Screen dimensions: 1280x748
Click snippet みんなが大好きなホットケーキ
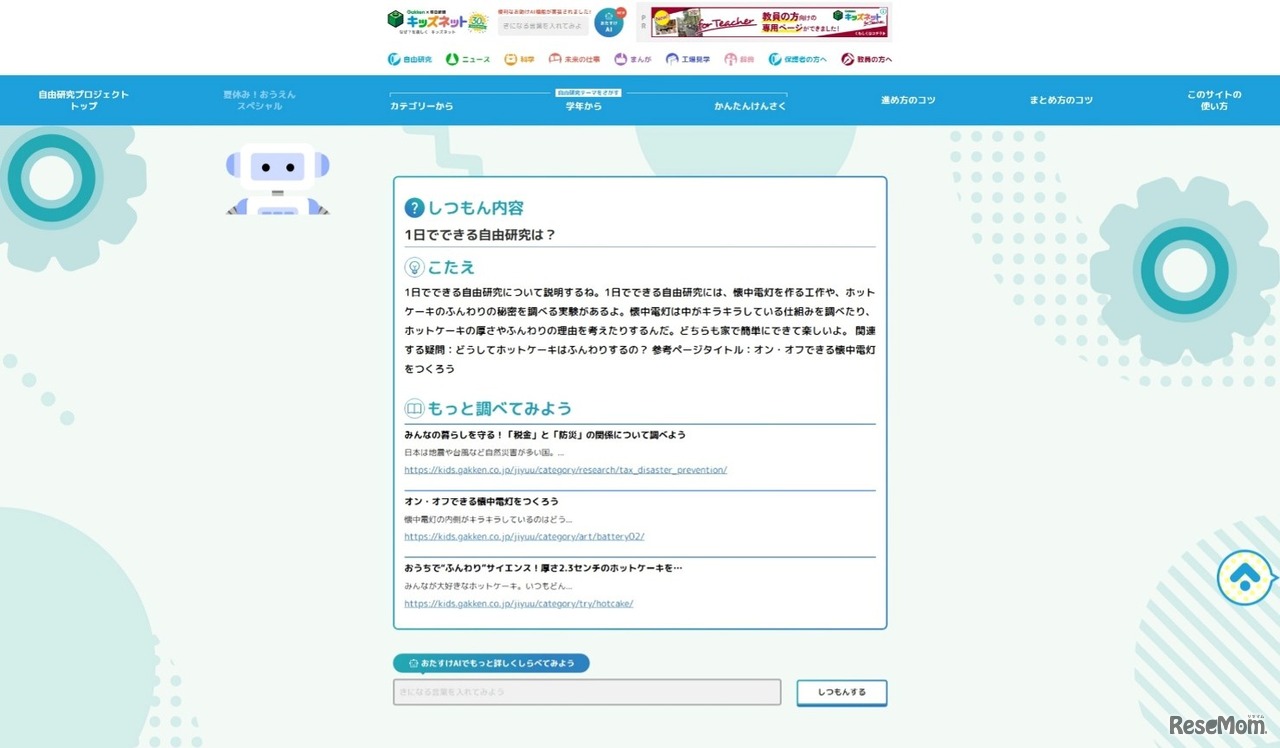pos(488,586)
